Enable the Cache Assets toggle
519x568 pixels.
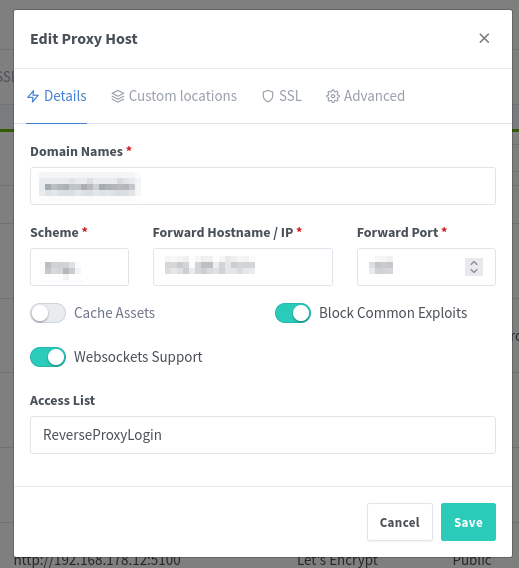pos(48,313)
